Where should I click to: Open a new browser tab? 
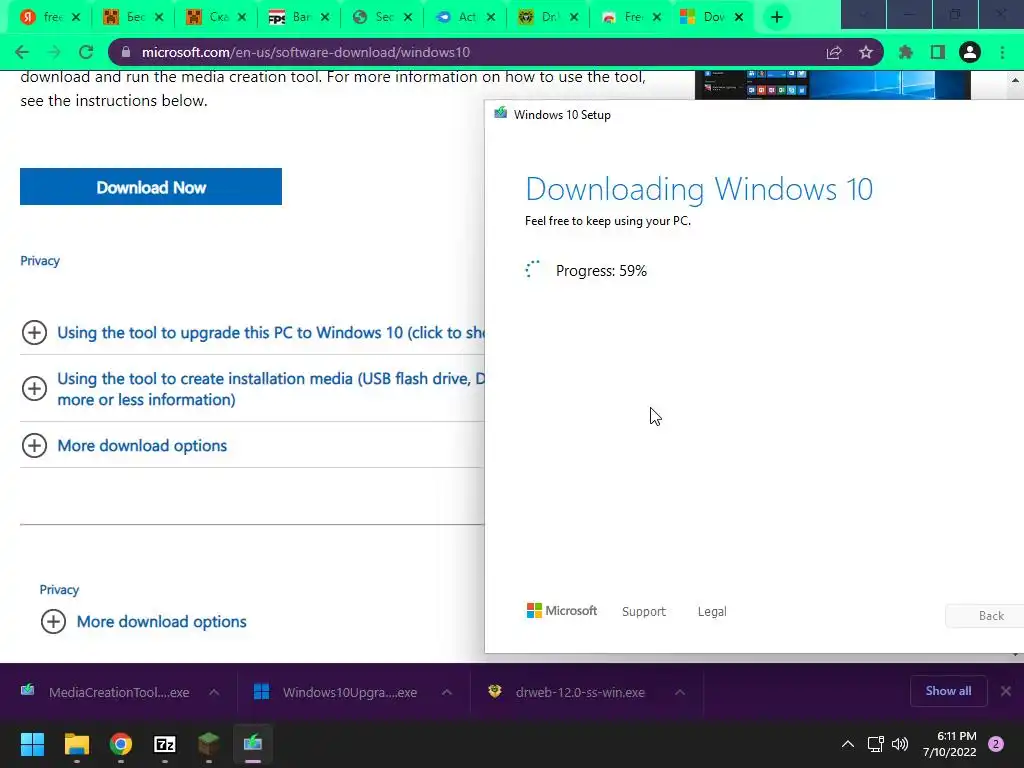click(x=776, y=18)
